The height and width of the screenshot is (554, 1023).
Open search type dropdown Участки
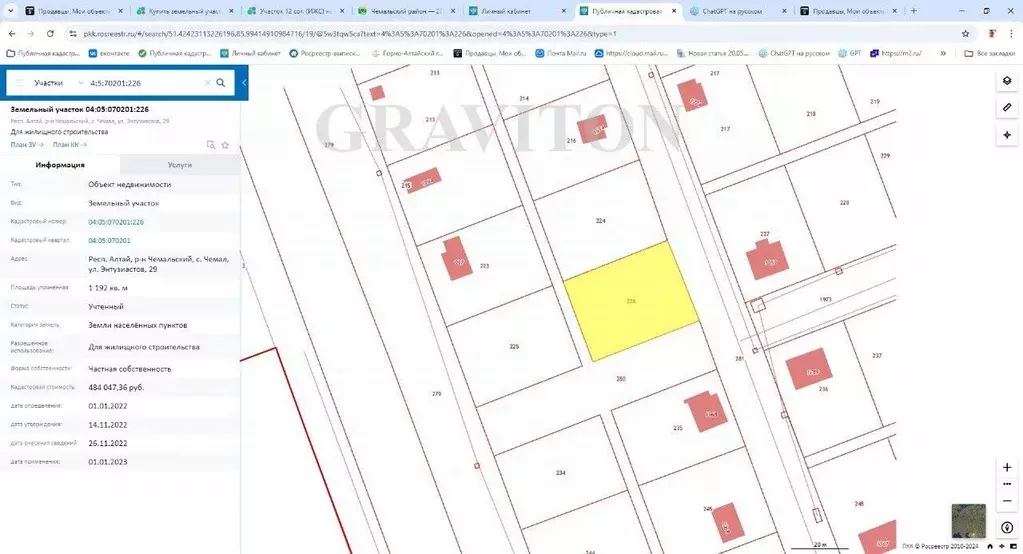click(x=59, y=83)
